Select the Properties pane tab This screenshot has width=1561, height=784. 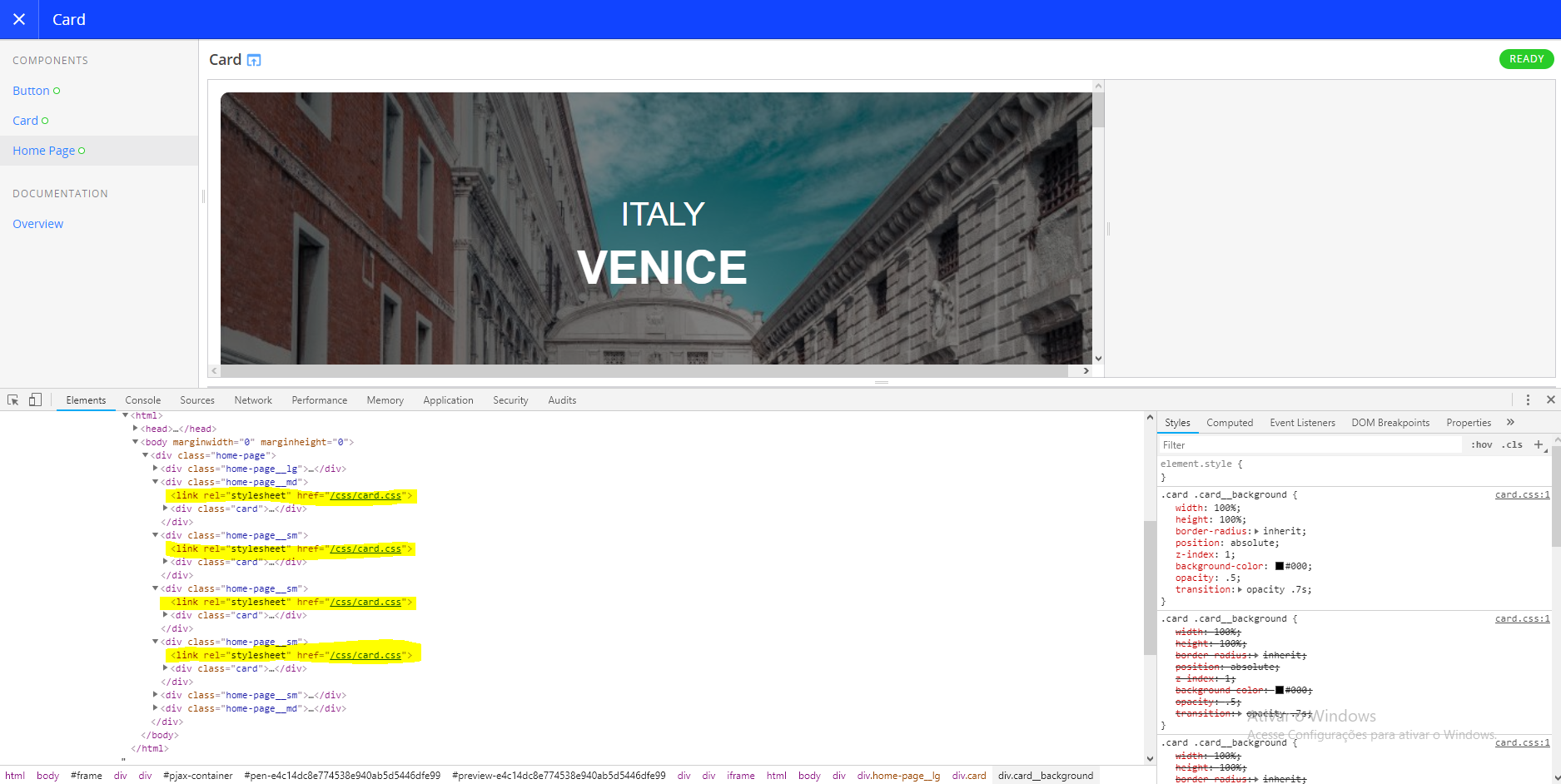1469,423
